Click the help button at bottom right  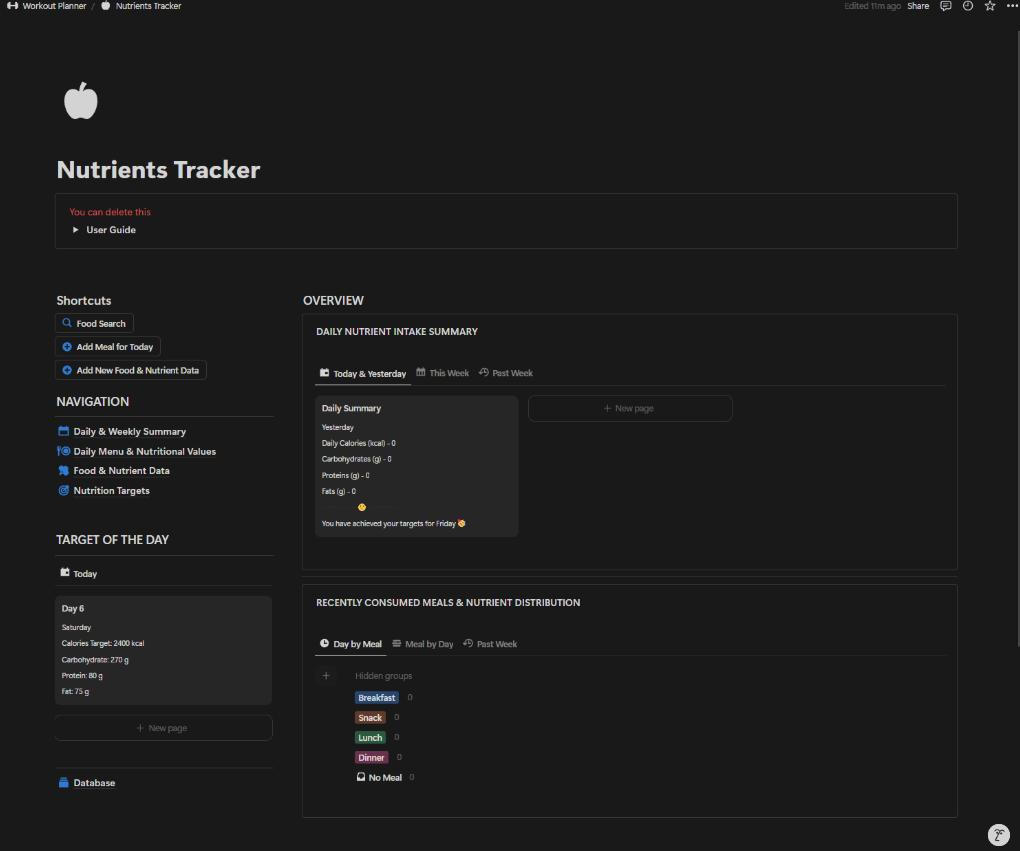999,834
